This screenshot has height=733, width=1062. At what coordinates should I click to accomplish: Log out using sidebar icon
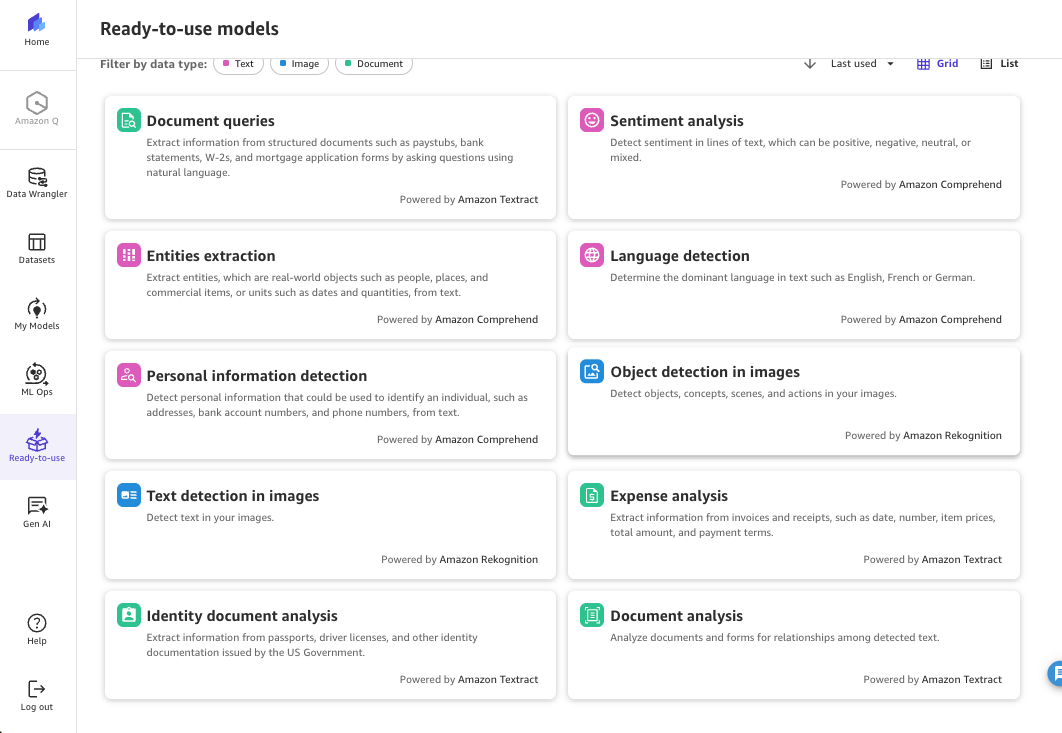(x=37, y=694)
